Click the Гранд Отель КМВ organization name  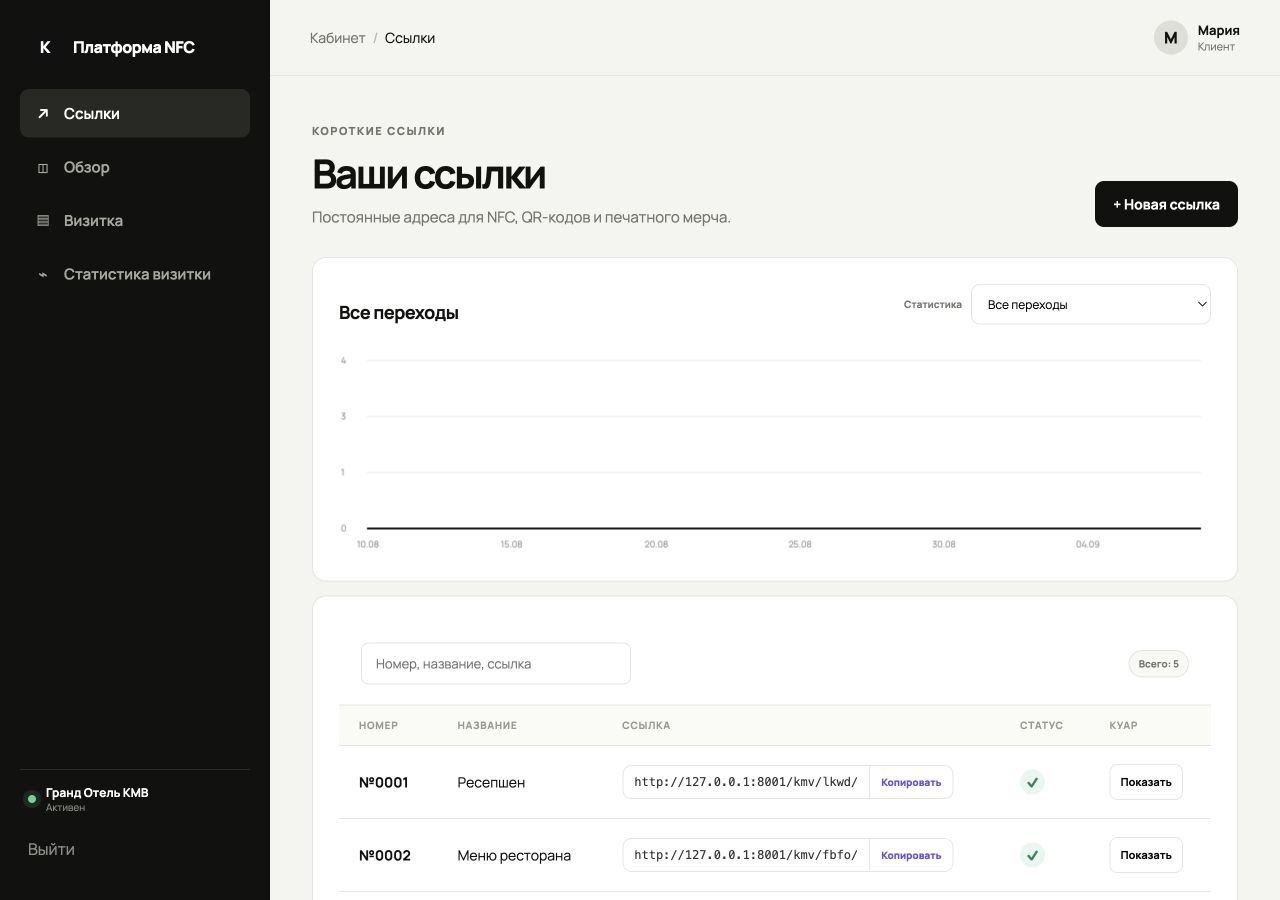coord(97,793)
